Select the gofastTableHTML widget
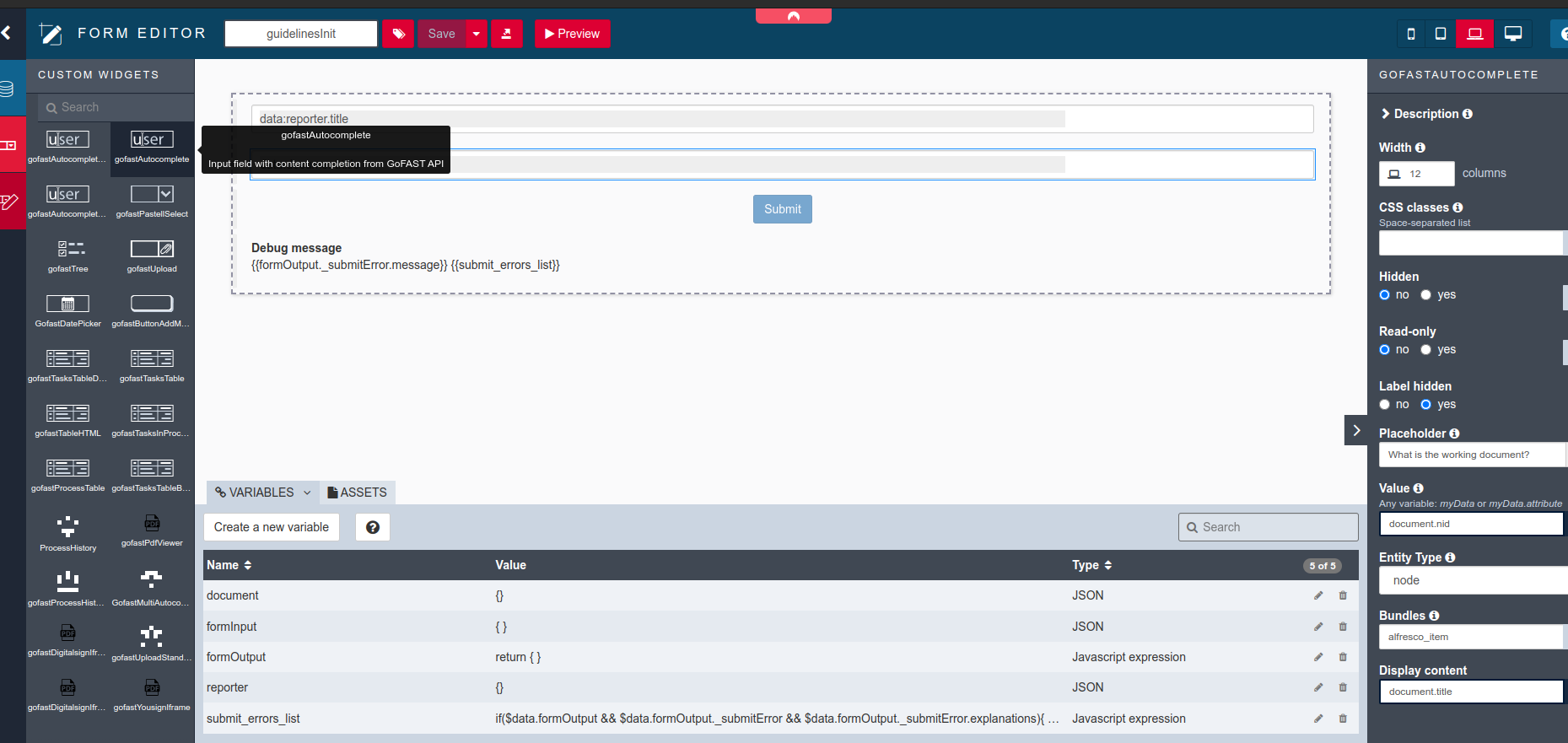 pos(68,421)
